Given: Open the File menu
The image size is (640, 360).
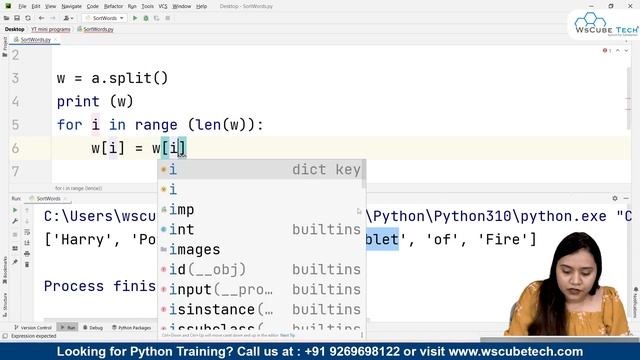Looking at the screenshot, I should 22,6.
